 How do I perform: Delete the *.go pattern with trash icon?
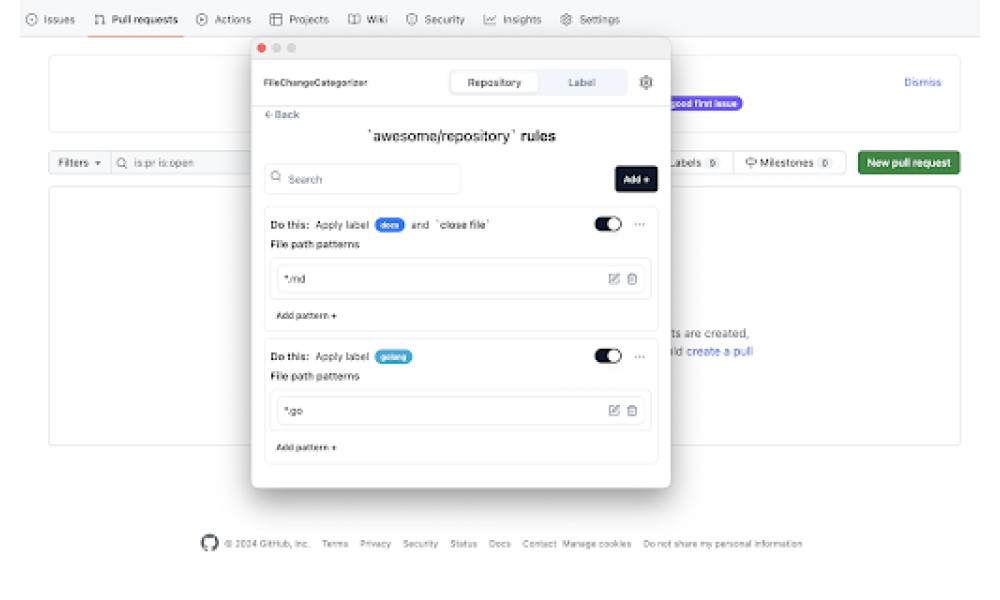point(632,411)
